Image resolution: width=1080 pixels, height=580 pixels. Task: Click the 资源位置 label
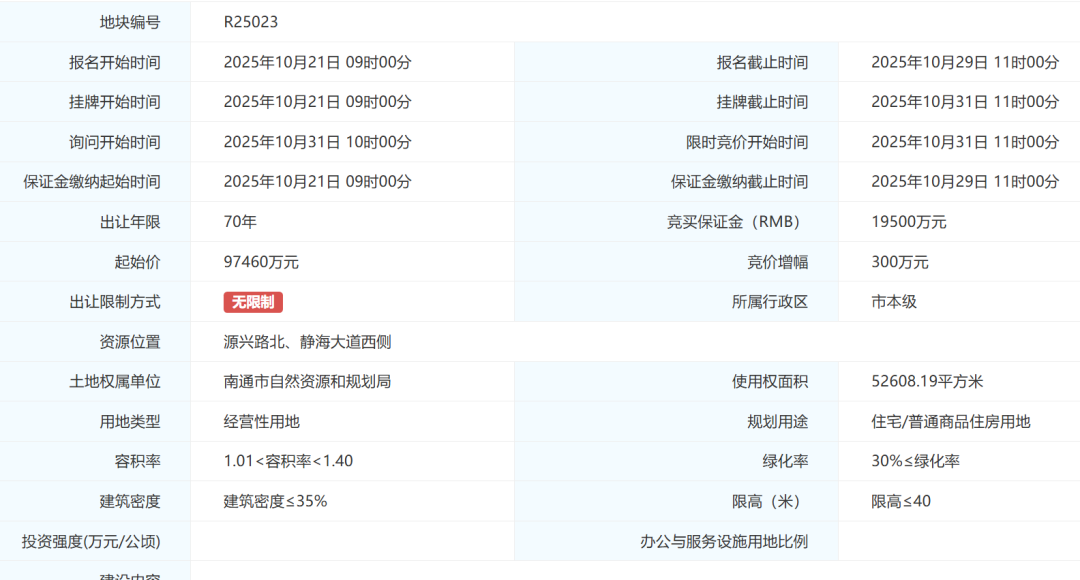(x=129, y=342)
